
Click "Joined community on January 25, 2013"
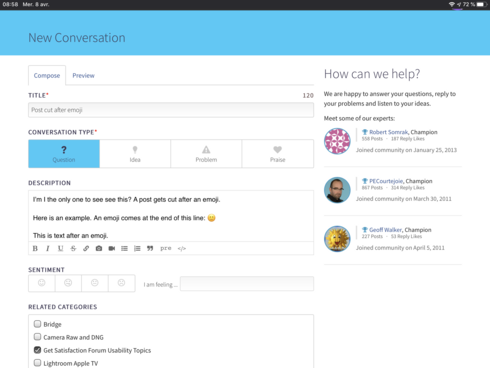[x=406, y=150]
